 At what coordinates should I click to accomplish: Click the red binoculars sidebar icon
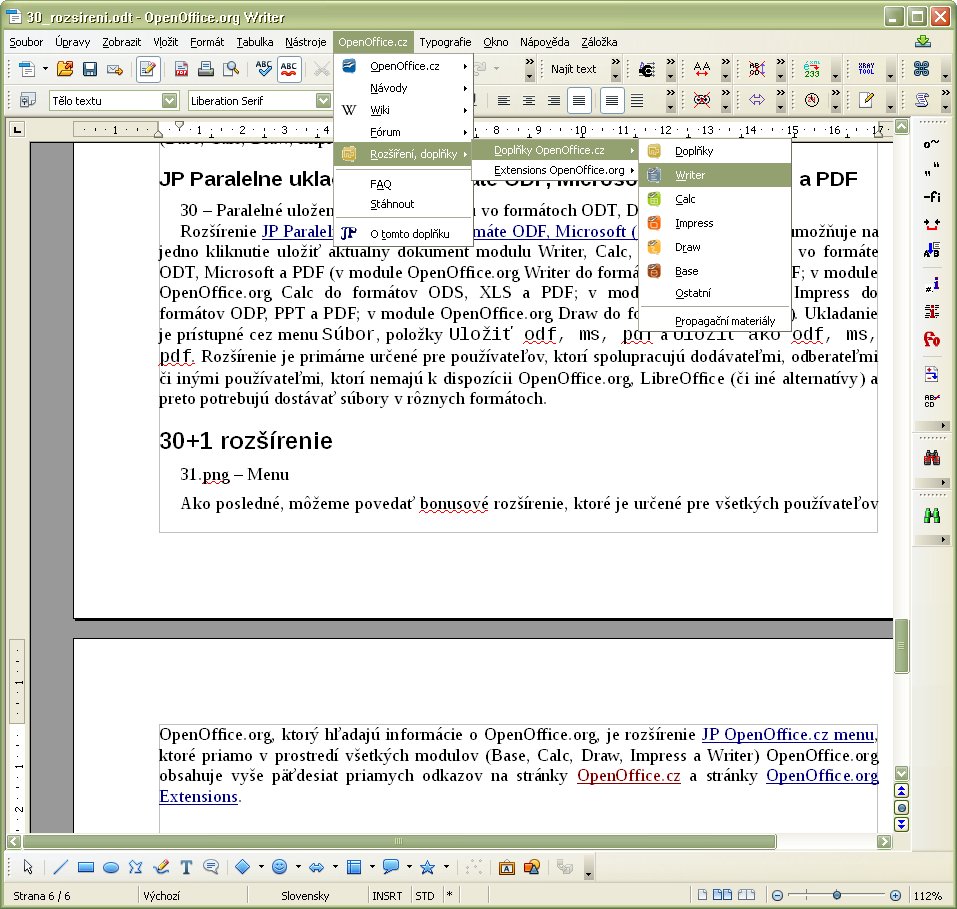[931, 457]
